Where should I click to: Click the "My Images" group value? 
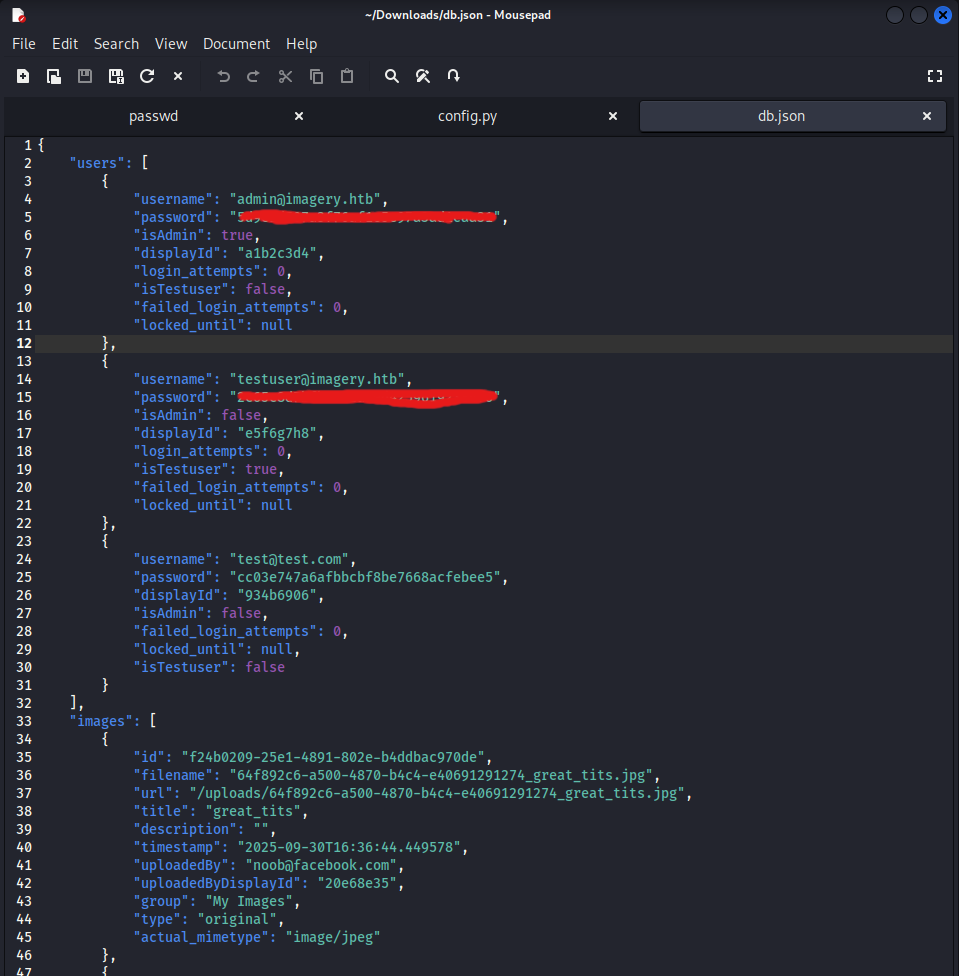pyautogui.click(x=250, y=901)
